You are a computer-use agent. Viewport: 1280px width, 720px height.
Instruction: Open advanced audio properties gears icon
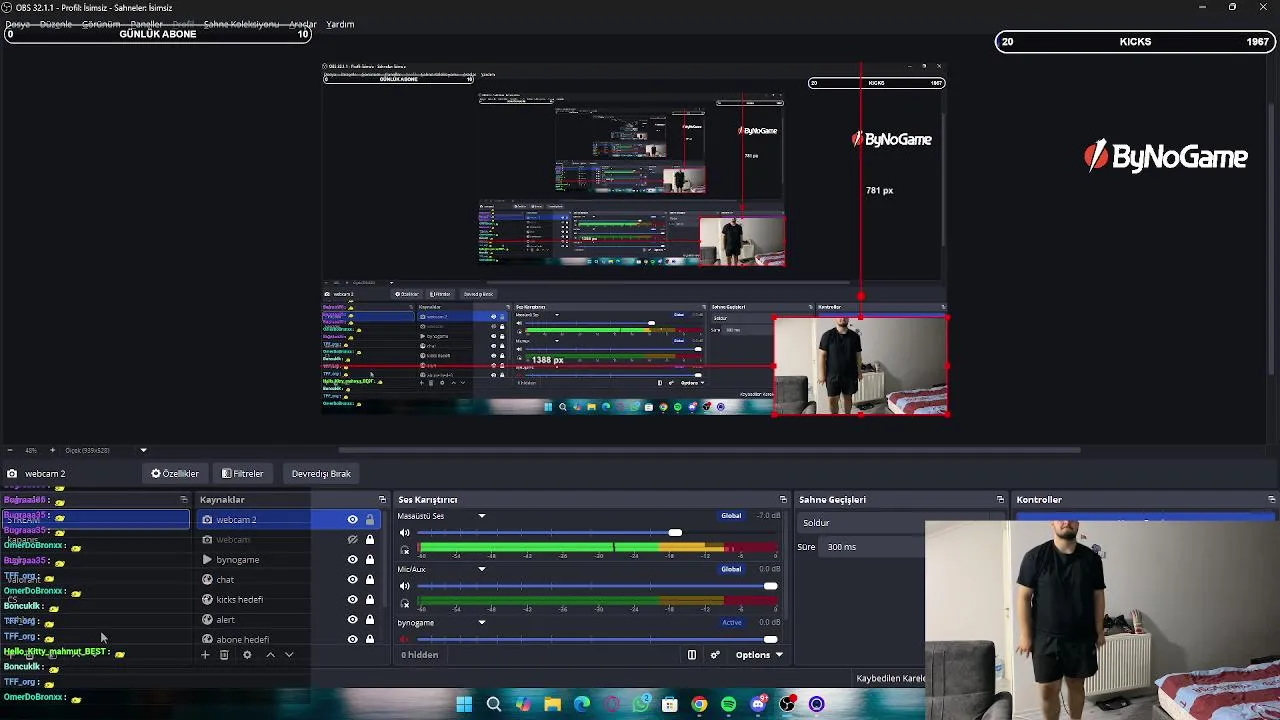(x=715, y=655)
